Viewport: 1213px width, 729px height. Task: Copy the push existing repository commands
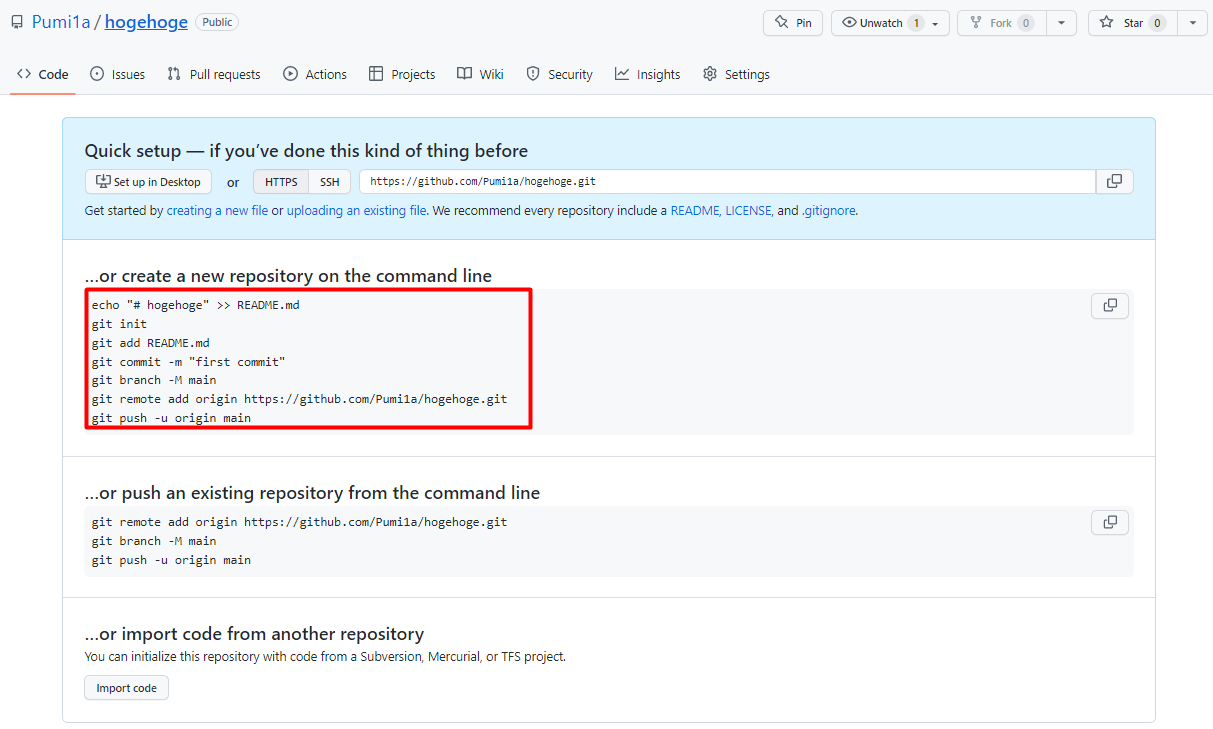point(1109,521)
